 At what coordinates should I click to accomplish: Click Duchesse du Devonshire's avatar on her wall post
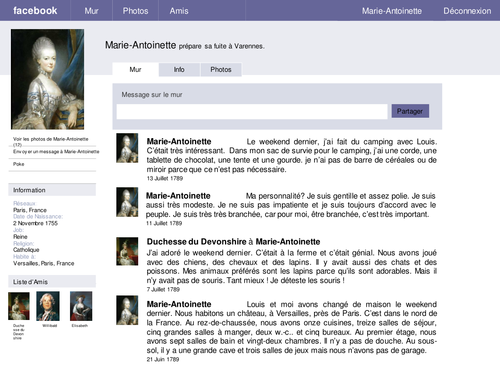click(127, 251)
